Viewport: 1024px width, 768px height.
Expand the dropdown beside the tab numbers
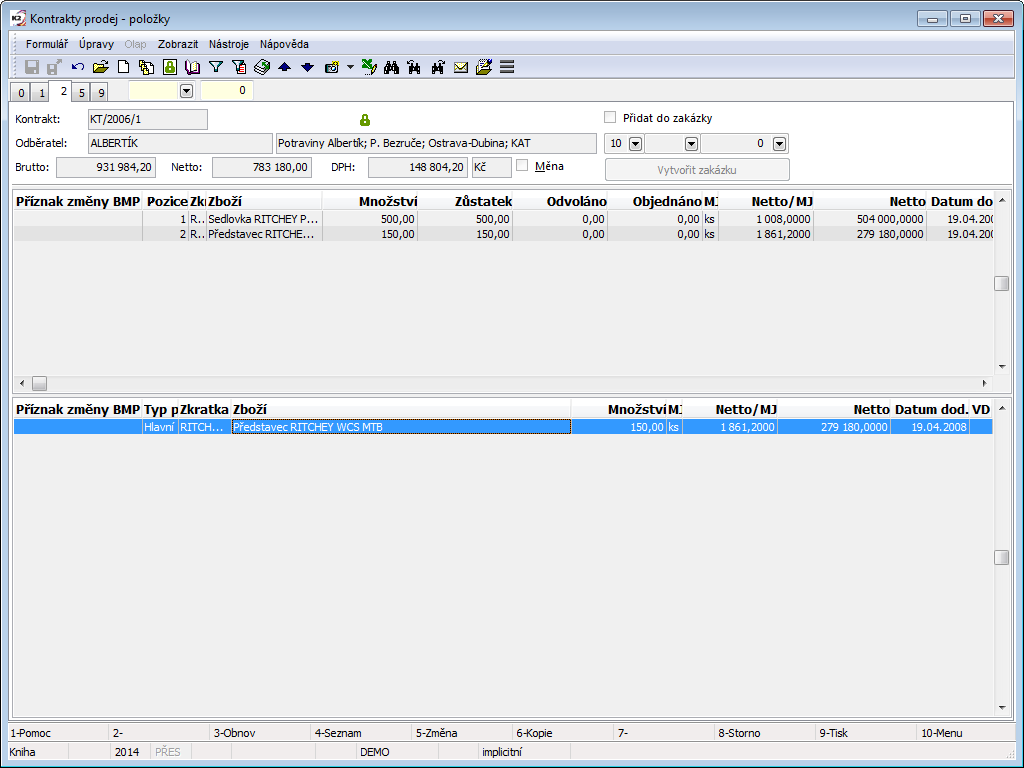[186, 91]
